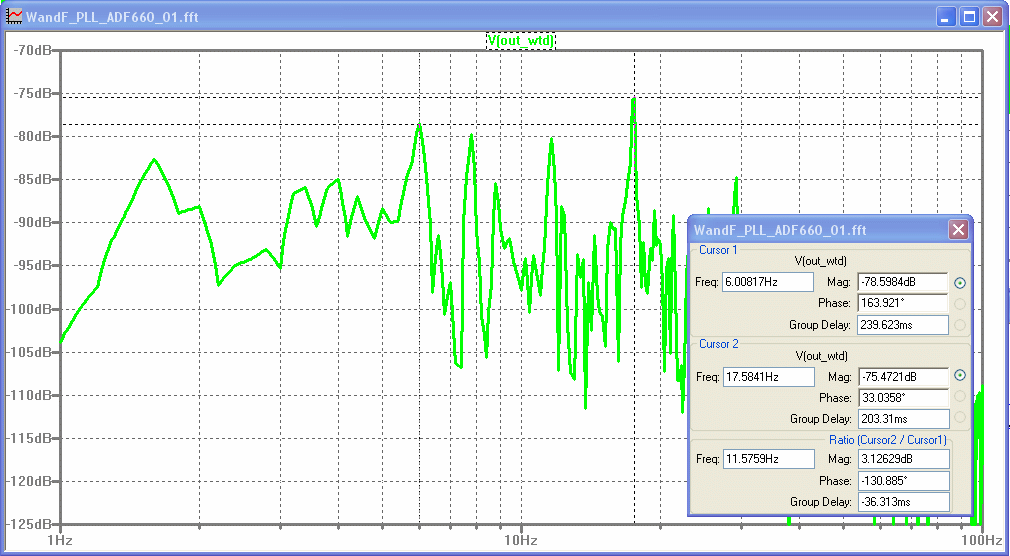Click the -85dB y-axis label
Screen dimensions: 1010x556
point(32,179)
